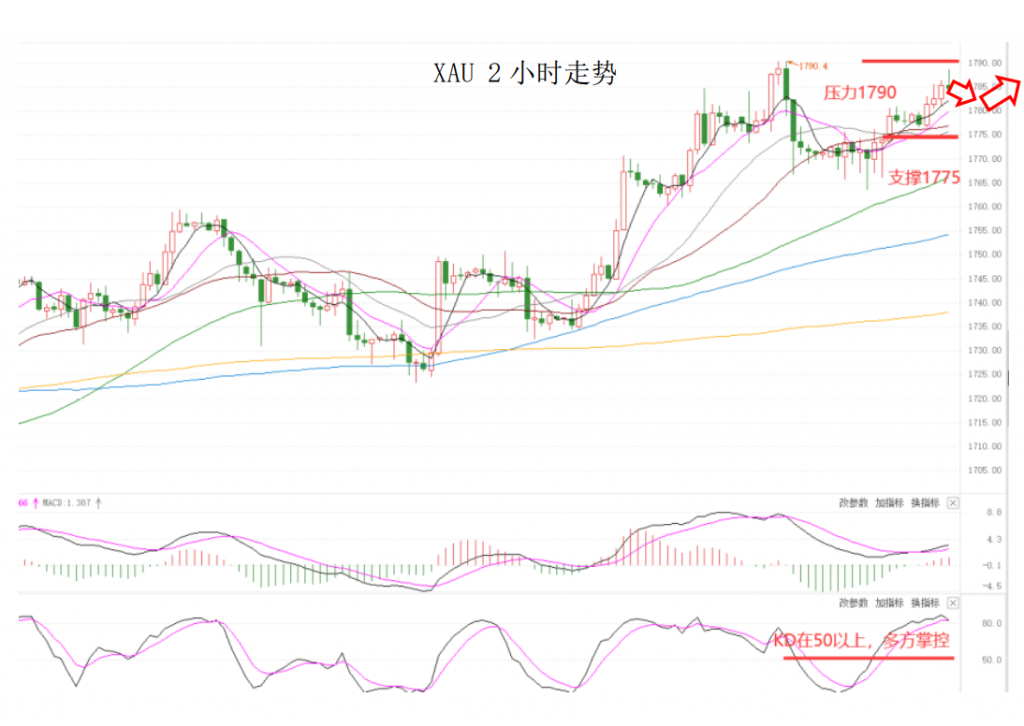Click the 1750.00 price axis label

[x=985, y=255]
